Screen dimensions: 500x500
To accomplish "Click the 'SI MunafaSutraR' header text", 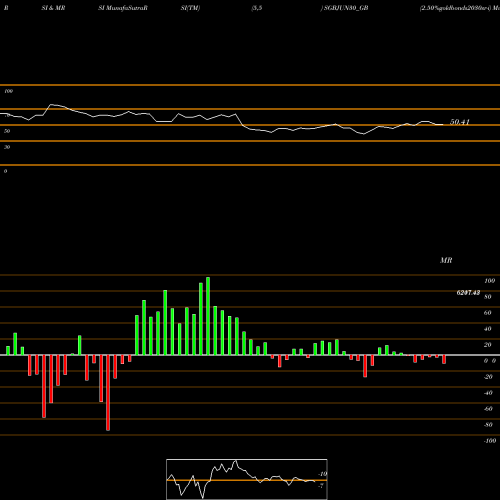I will click(x=123, y=8).
